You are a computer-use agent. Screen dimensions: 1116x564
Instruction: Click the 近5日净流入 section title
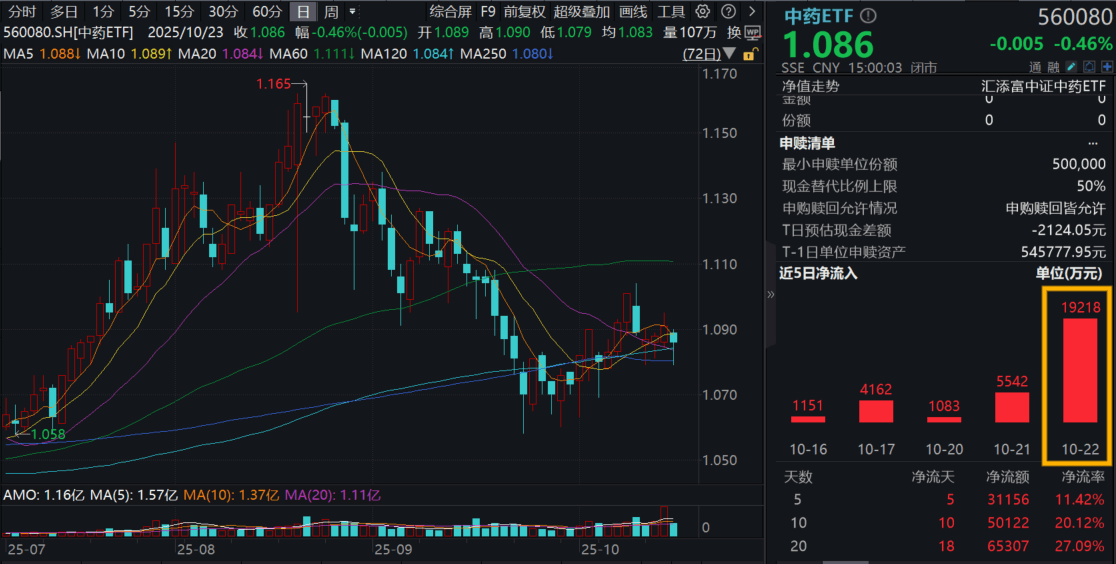pos(818,273)
